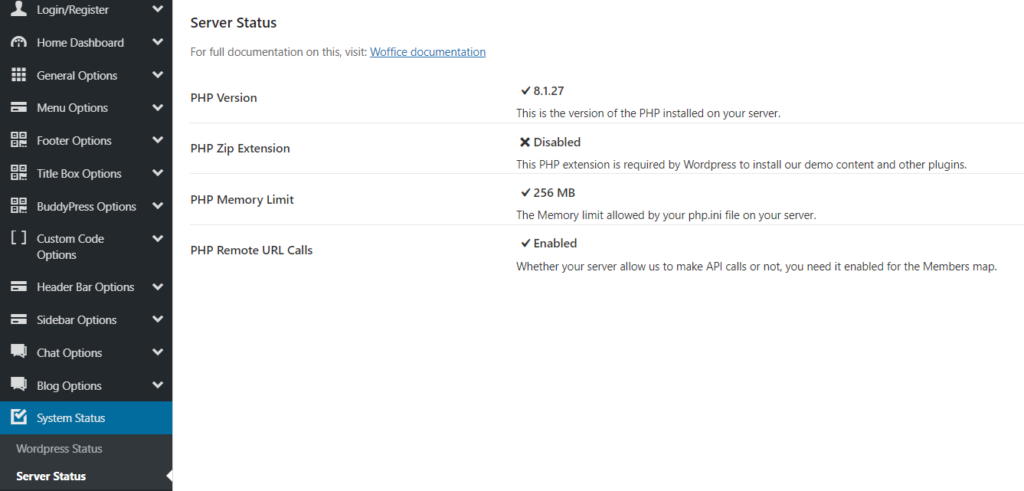Expand the Sidebar Options chevron

click(x=157, y=320)
